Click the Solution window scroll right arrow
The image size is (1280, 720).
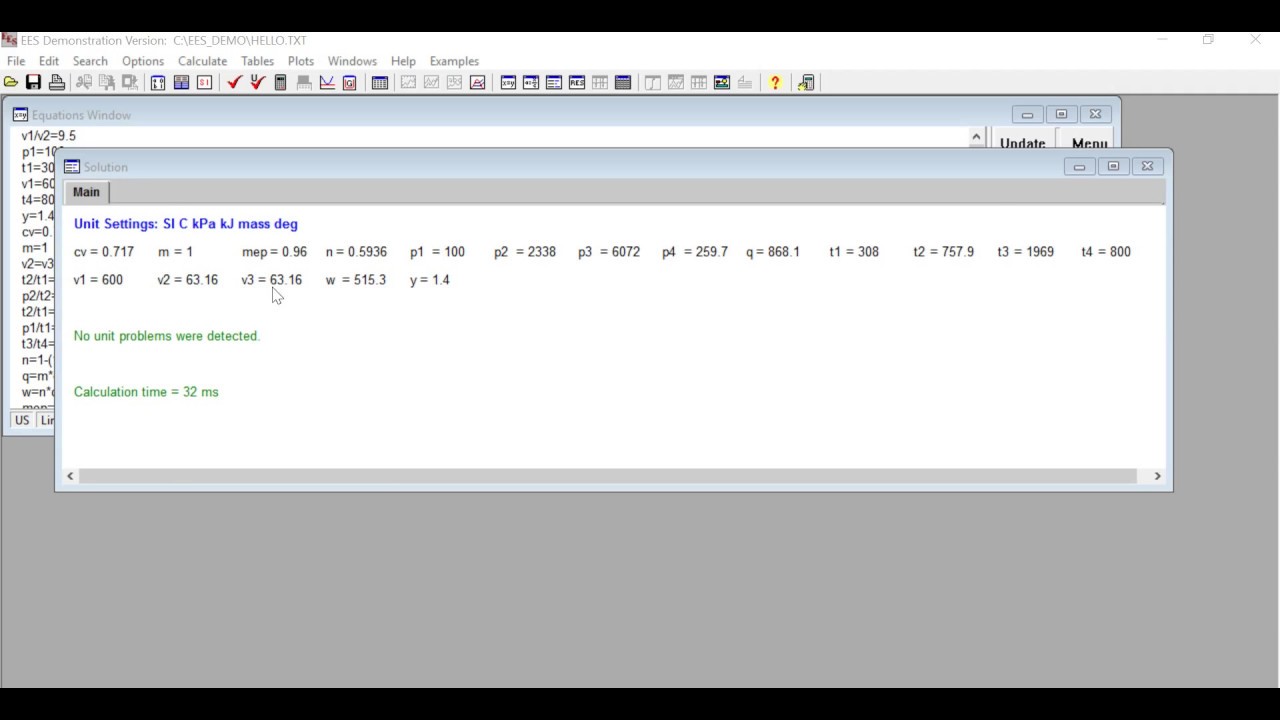1157,476
